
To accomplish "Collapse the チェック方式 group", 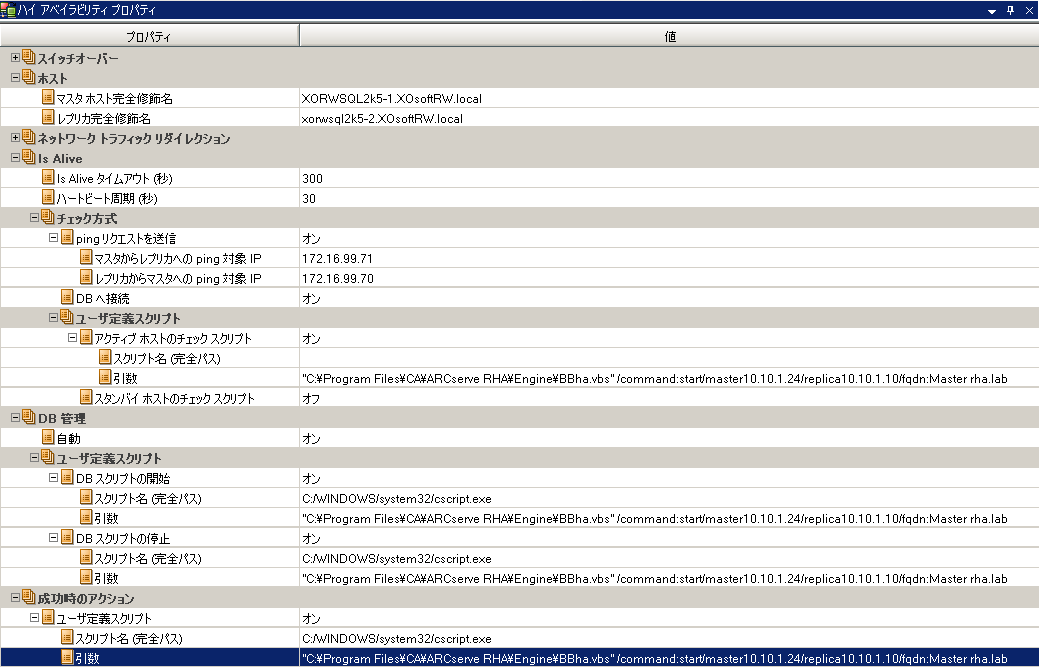I will 34,217.
